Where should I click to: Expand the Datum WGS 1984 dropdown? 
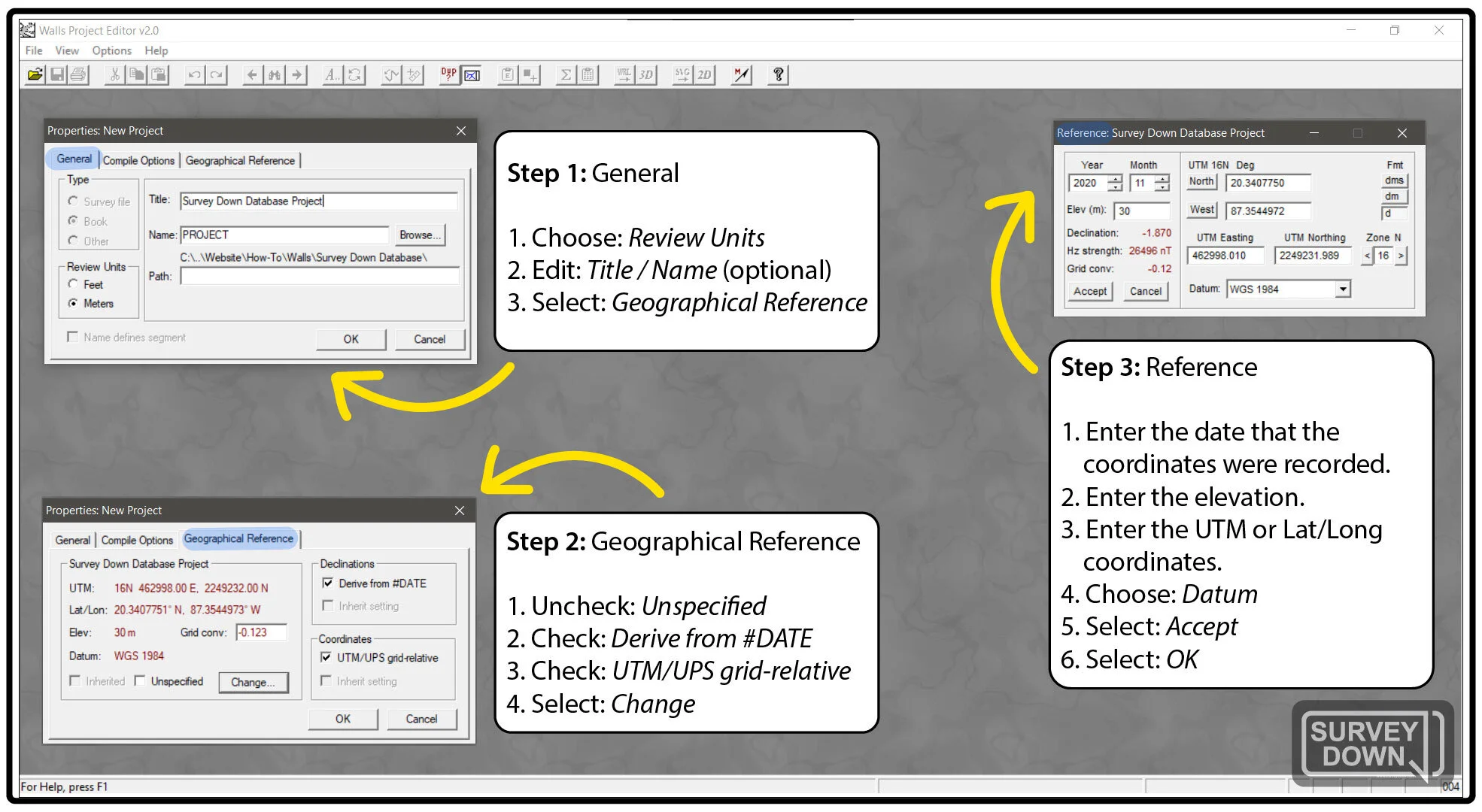[x=1343, y=289]
